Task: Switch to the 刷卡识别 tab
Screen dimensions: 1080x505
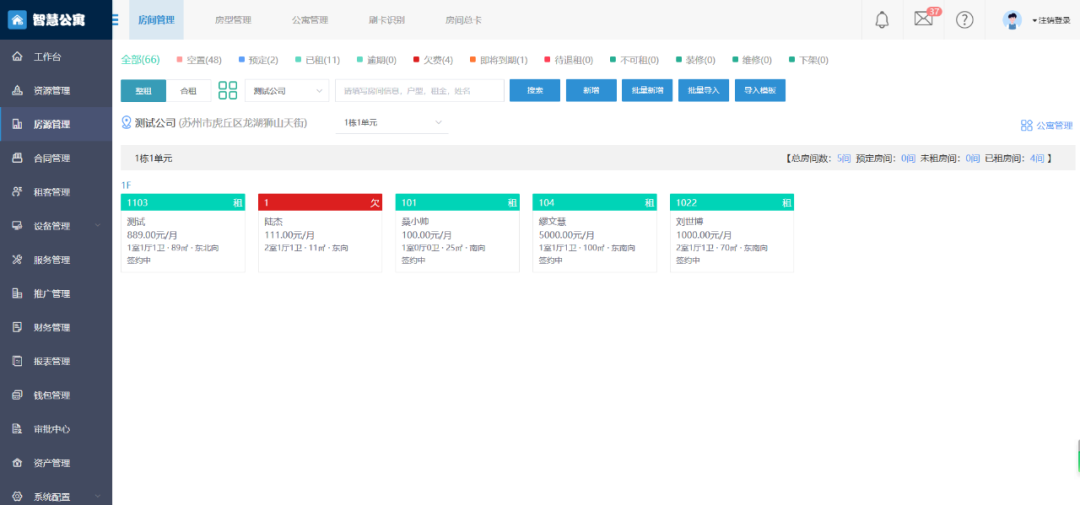Action: tap(386, 20)
